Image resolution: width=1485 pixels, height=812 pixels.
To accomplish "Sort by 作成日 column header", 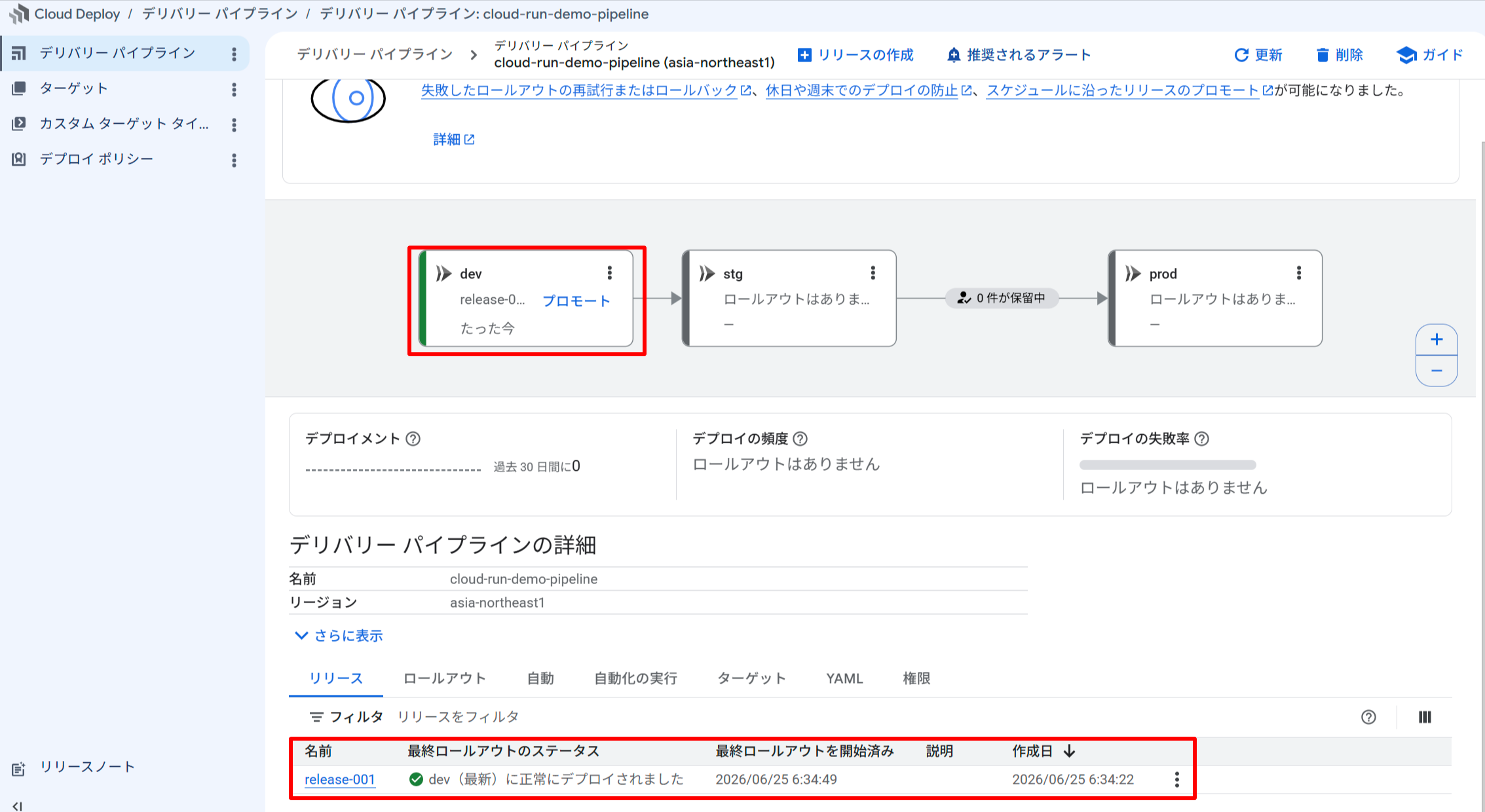I will (x=1043, y=751).
